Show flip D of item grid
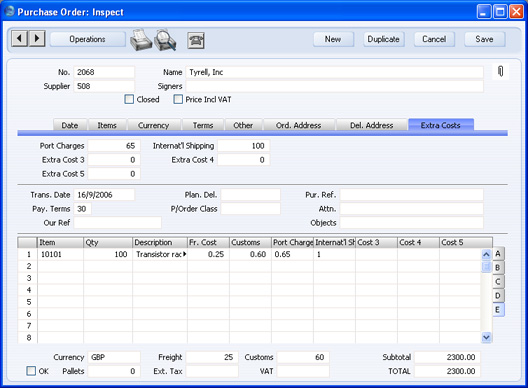 pos(497,296)
